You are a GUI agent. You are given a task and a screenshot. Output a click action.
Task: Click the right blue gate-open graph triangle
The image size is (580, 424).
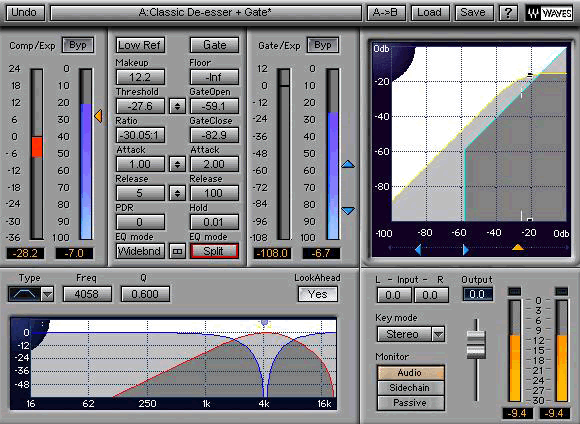466,250
